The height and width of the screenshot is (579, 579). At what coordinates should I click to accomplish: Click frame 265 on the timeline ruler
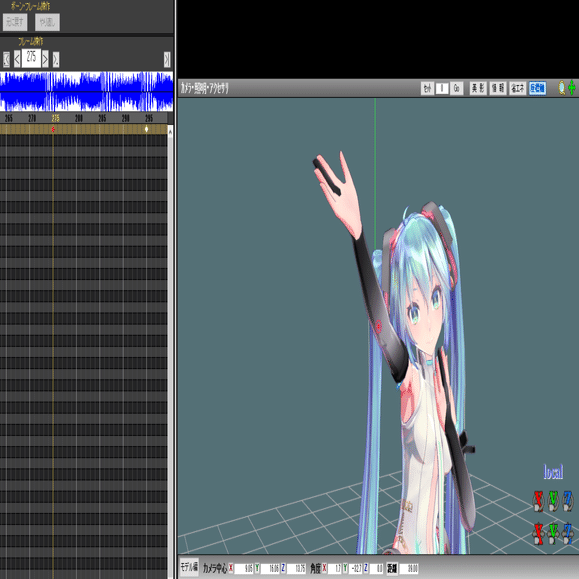pos(8,118)
